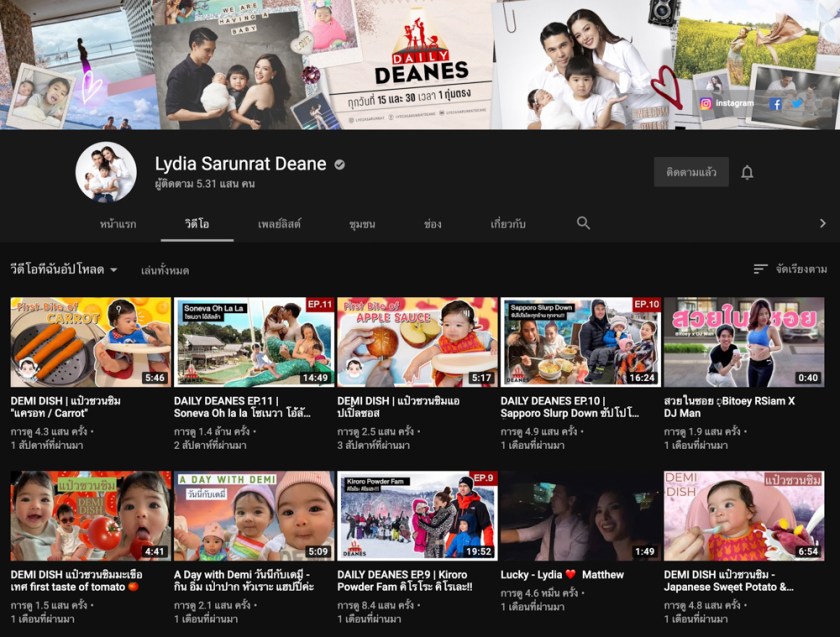
Task: Open the DAILY DEANES EP.11 Soneva thumbnail
Action: (x=254, y=342)
